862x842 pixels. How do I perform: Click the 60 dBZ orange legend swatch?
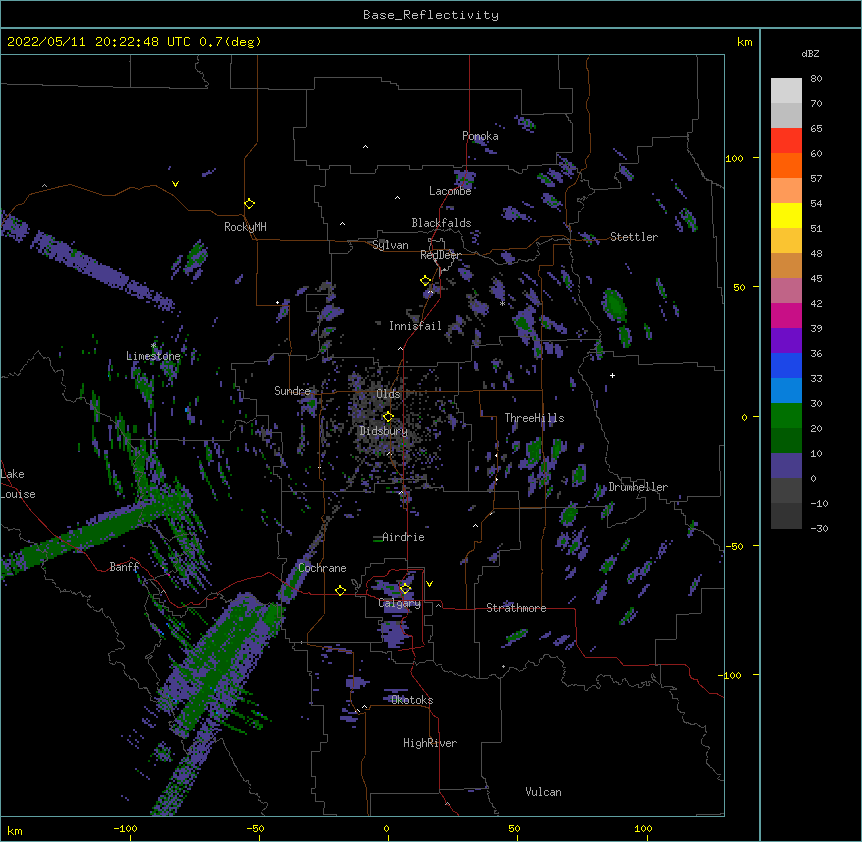click(786, 165)
